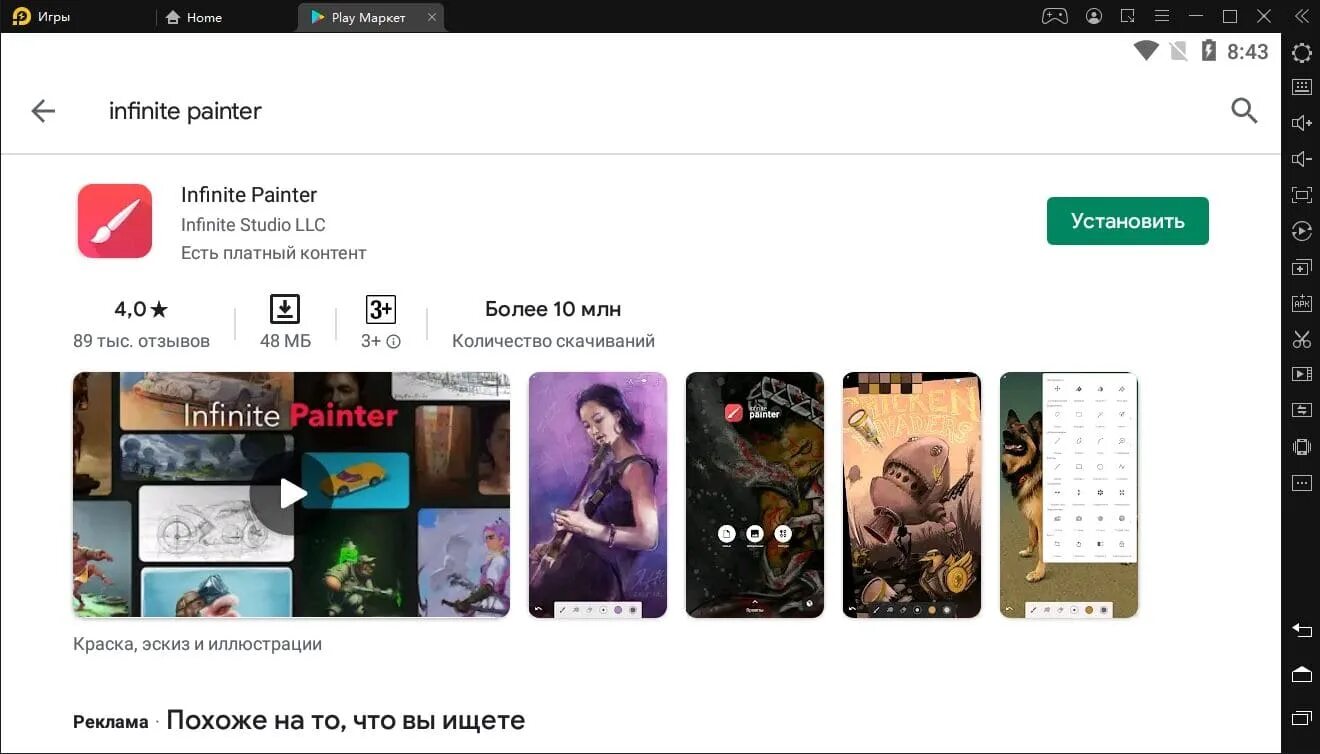Open the keyboard mapping sidebar icon

pyautogui.click(x=1302, y=87)
